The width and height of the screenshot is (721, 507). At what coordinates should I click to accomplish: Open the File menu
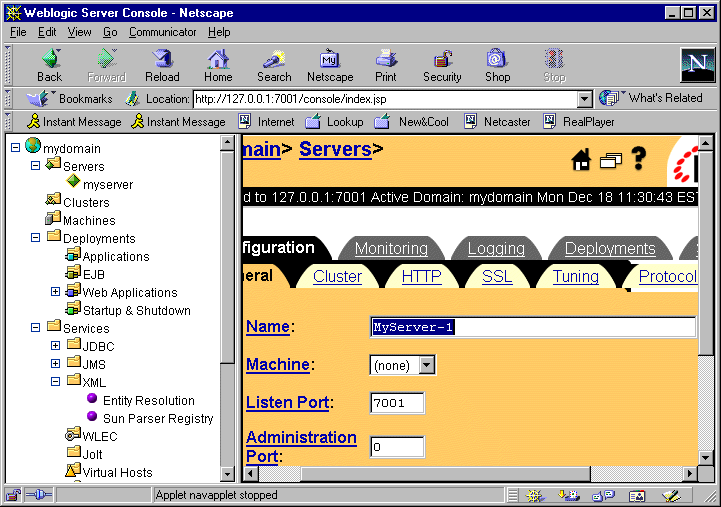tap(18, 32)
